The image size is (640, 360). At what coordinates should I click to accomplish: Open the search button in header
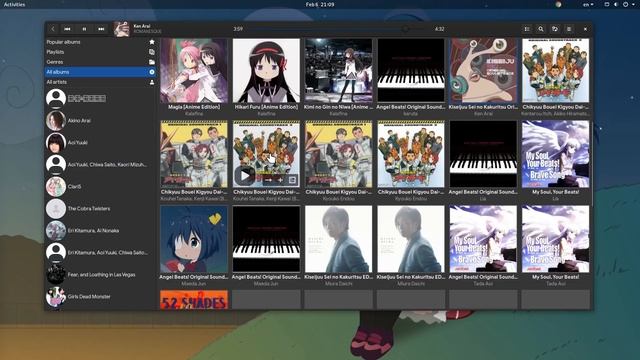[x=541, y=29]
